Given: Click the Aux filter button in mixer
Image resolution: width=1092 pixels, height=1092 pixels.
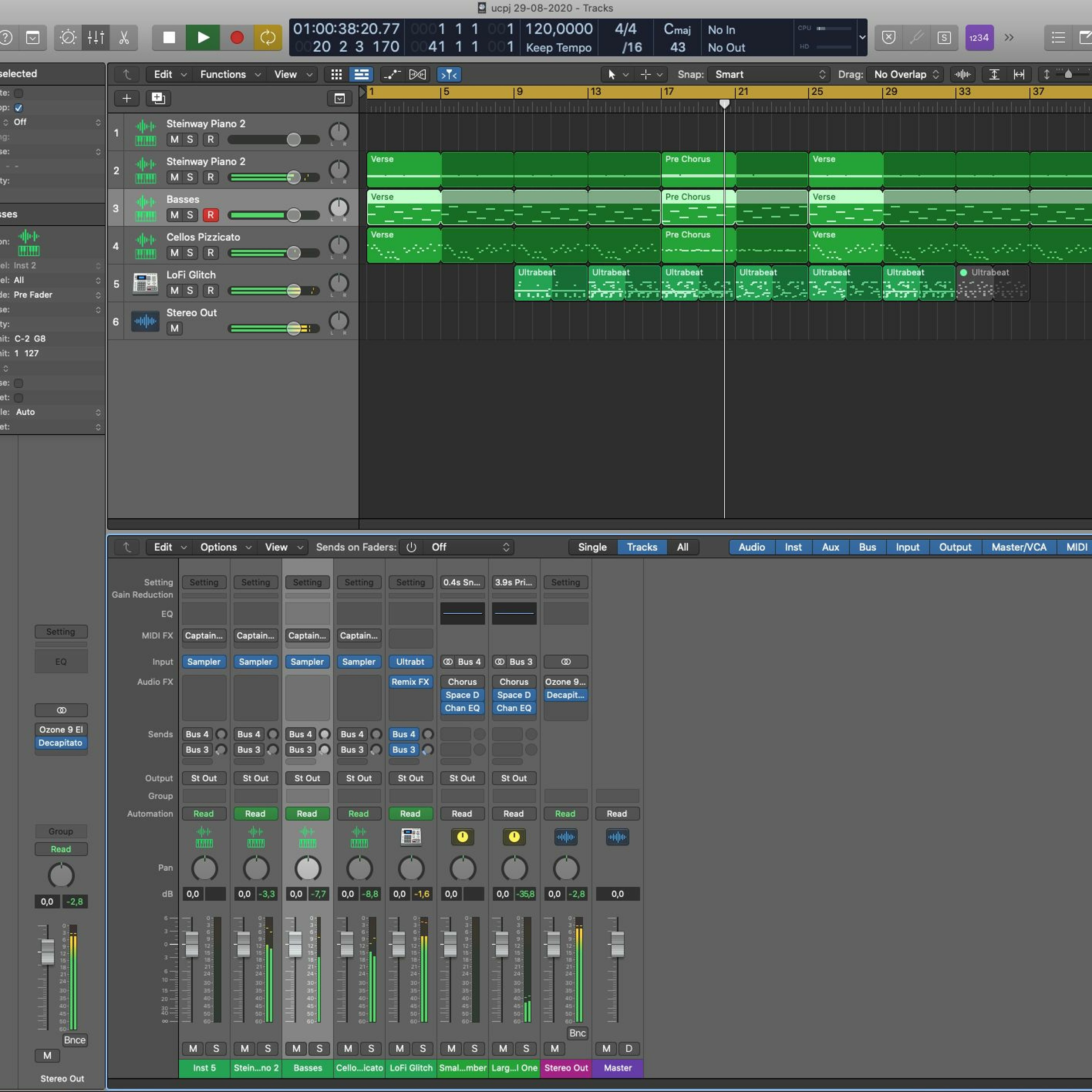Looking at the screenshot, I should (830, 547).
